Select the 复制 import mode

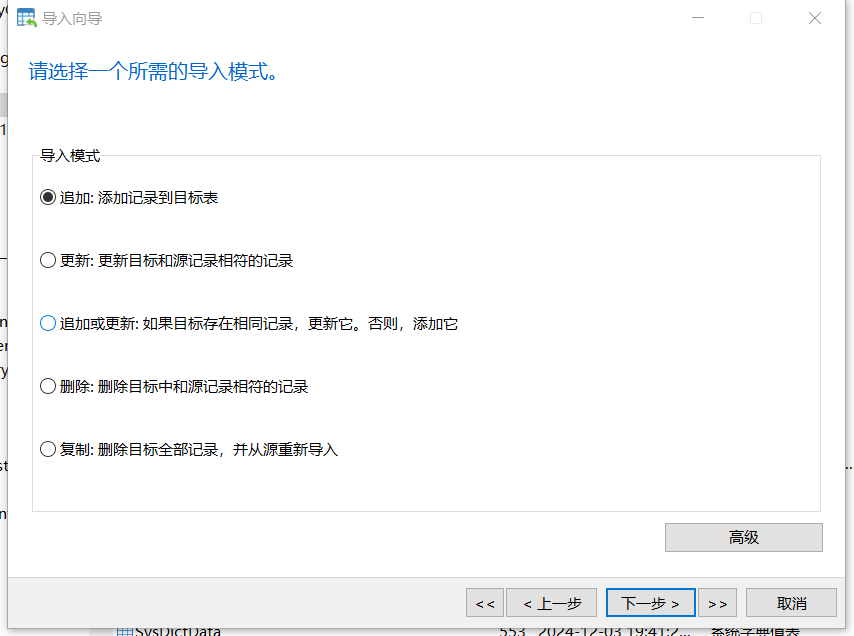coord(47,449)
